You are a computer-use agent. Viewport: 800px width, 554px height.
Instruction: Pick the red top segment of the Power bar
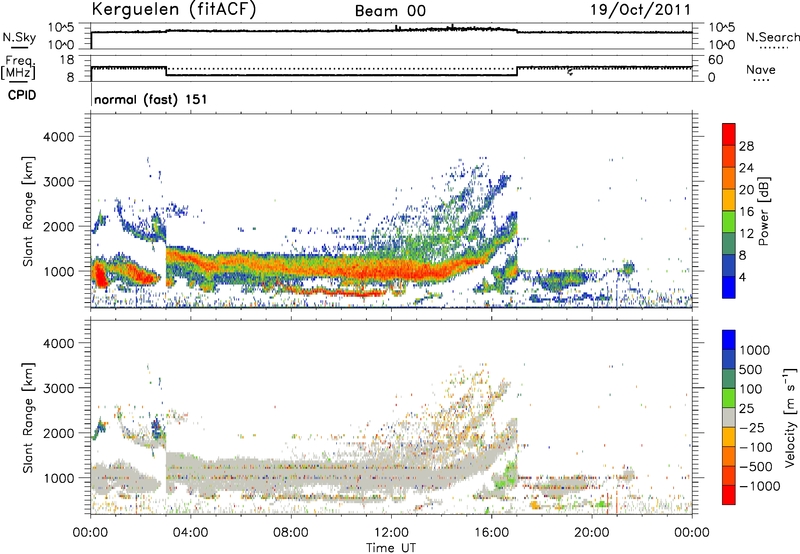pos(729,135)
